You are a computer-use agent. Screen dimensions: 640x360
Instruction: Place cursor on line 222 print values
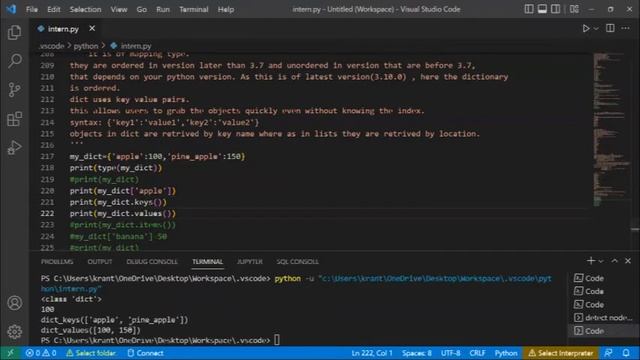[x=122, y=213]
